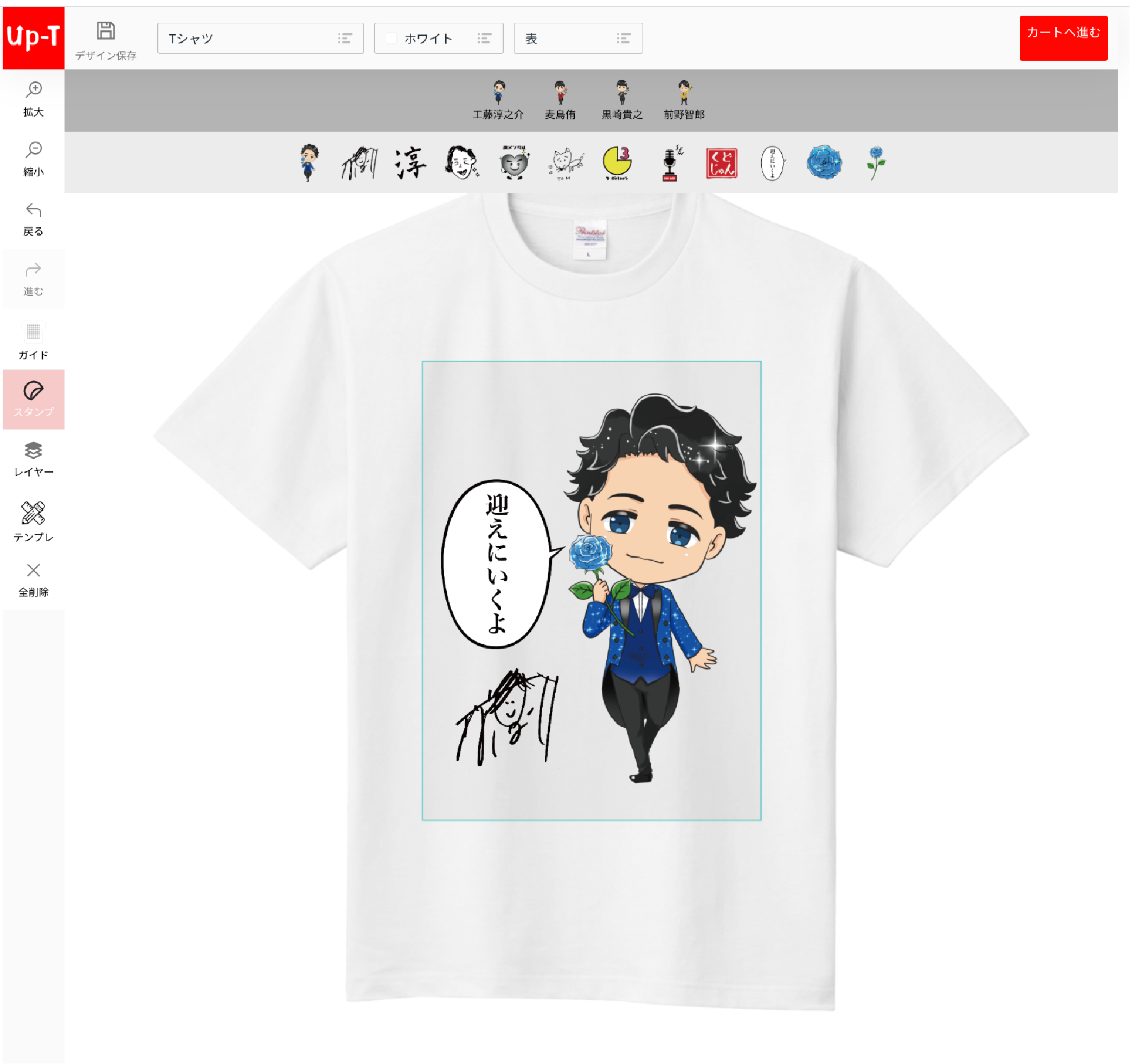Redo with the 進む arrow icon
Screen dimensions: 1130x1064
click(x=34, y=270)
